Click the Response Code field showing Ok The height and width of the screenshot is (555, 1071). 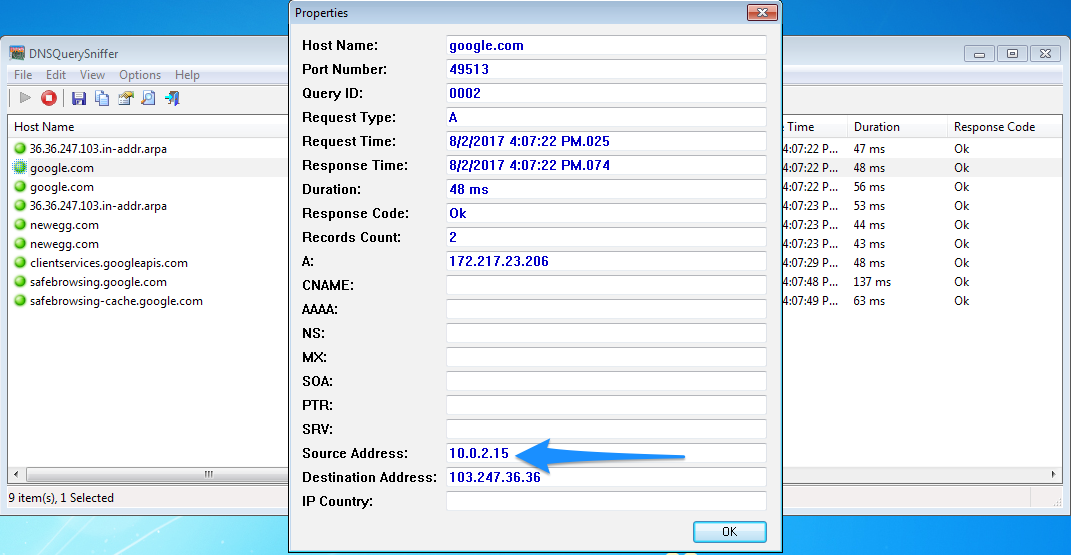click(x=606, y=213)
